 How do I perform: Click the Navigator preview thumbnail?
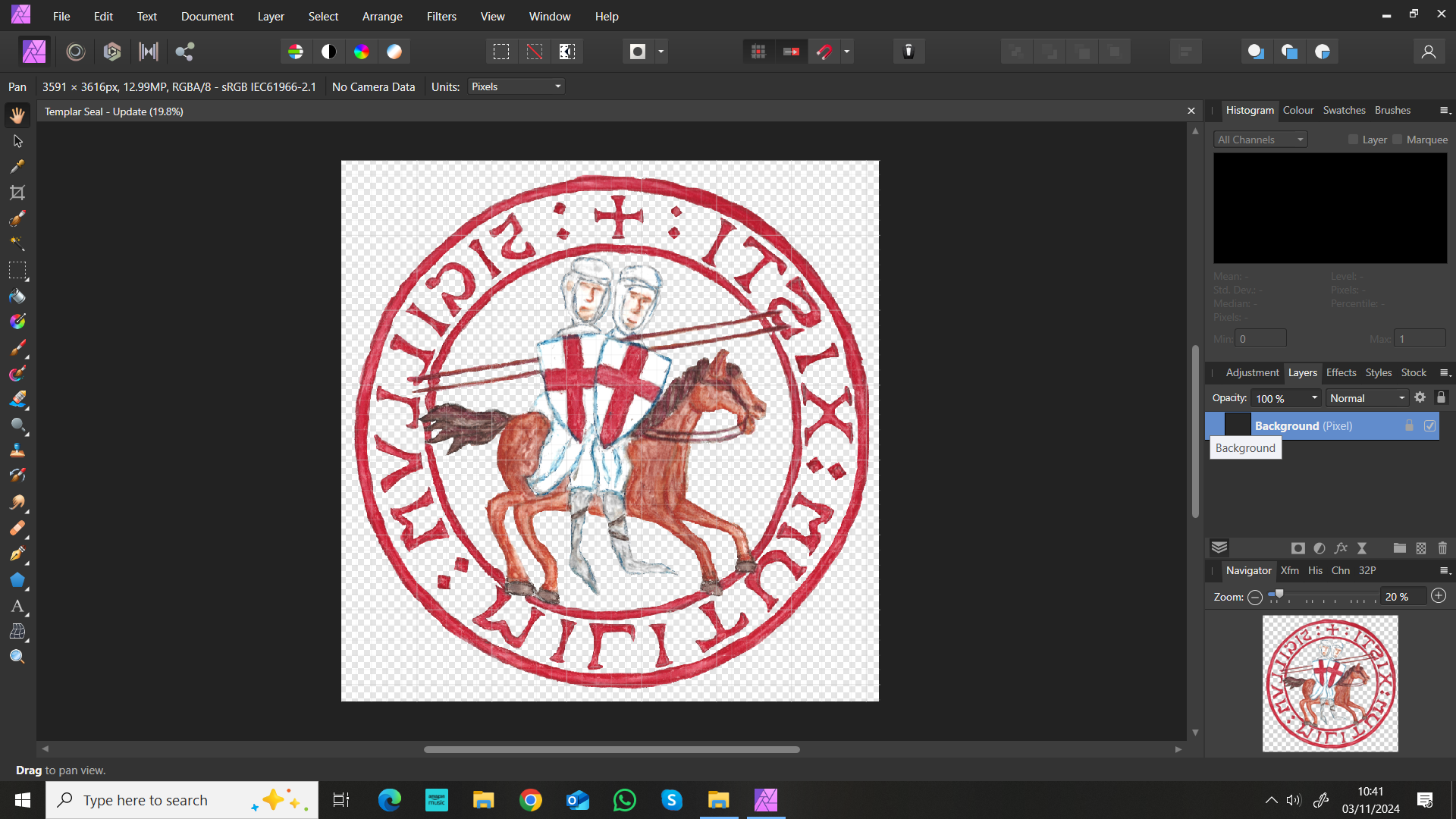(1330, 683)
